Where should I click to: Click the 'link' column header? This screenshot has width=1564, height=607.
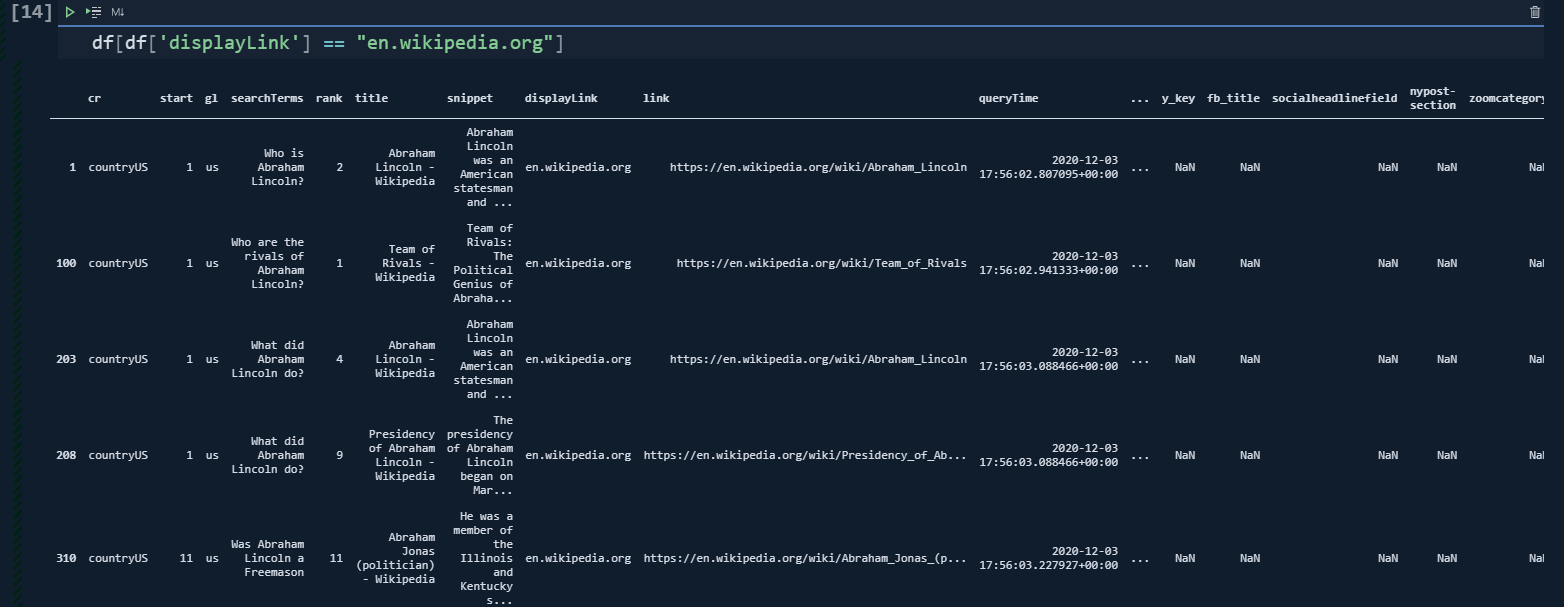[656, 99]
